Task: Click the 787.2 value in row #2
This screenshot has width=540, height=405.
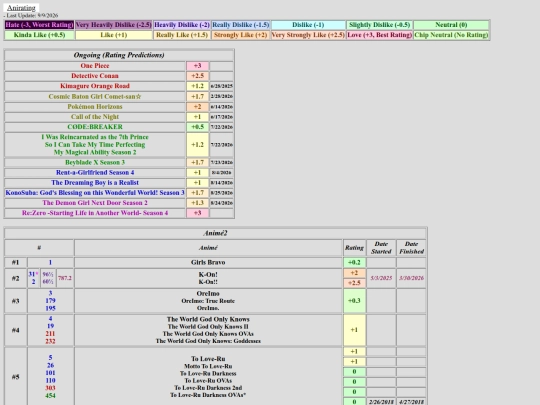Action: (x=65, y=278)
